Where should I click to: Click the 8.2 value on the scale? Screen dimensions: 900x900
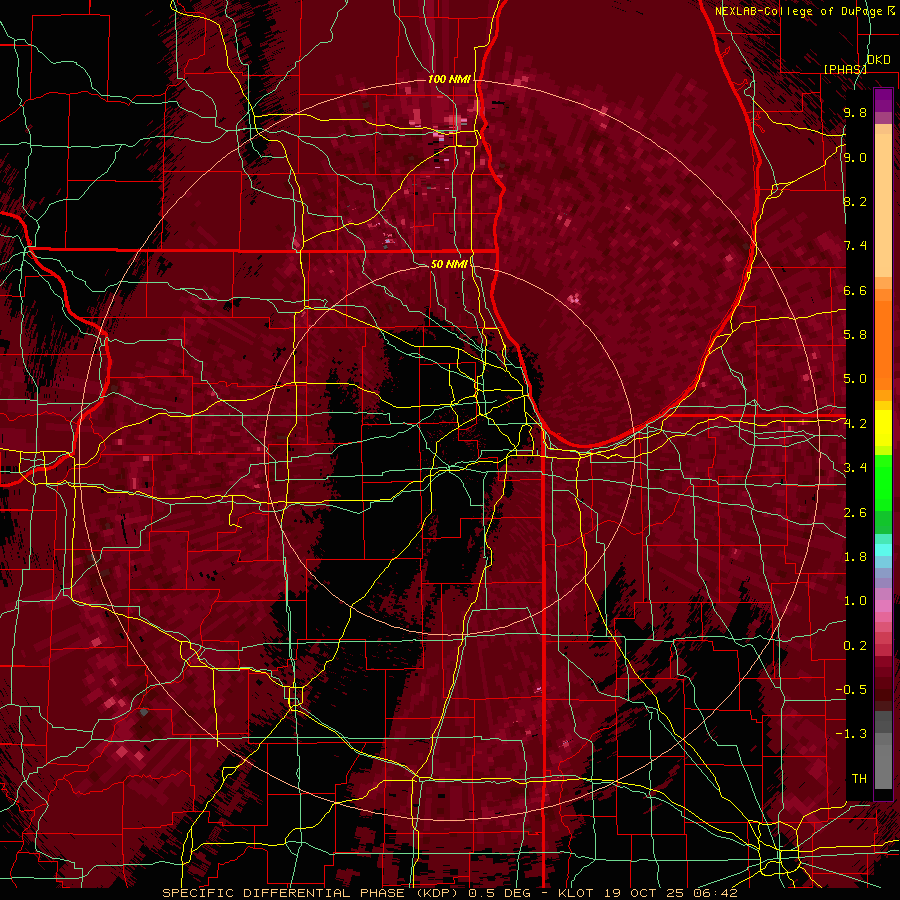855,201
